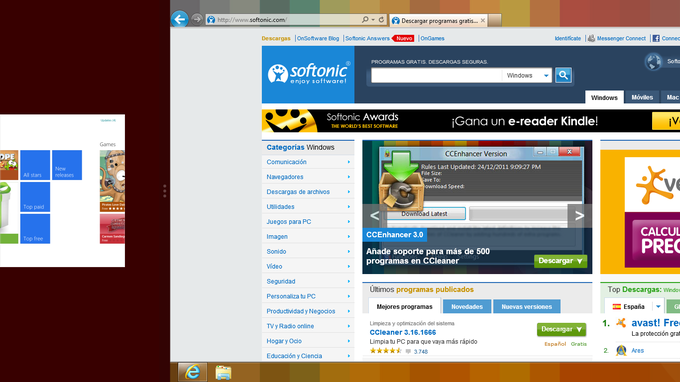Click the Softonic Awards Kindle banner

coord(471,121)
